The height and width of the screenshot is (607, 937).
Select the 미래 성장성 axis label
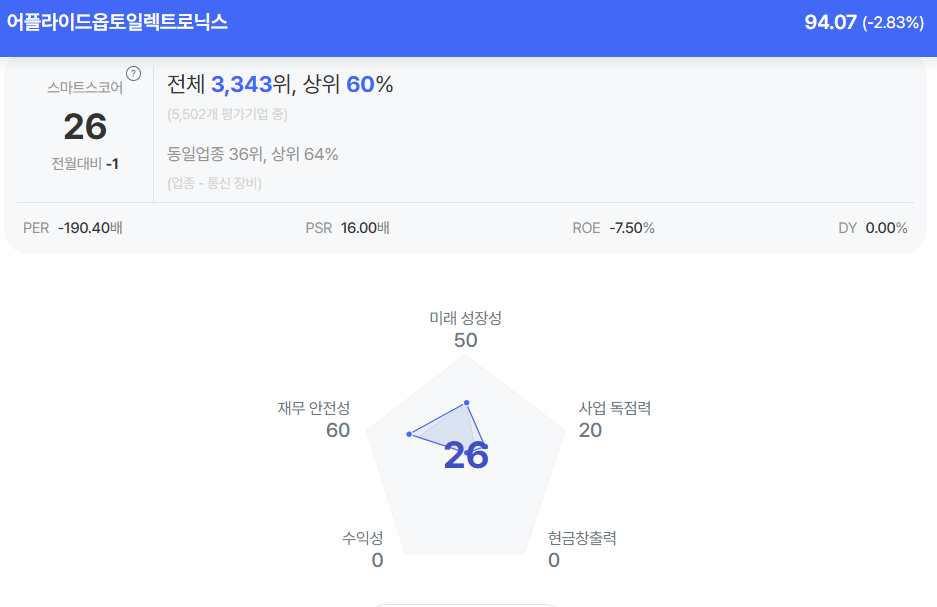click(465, 318)
